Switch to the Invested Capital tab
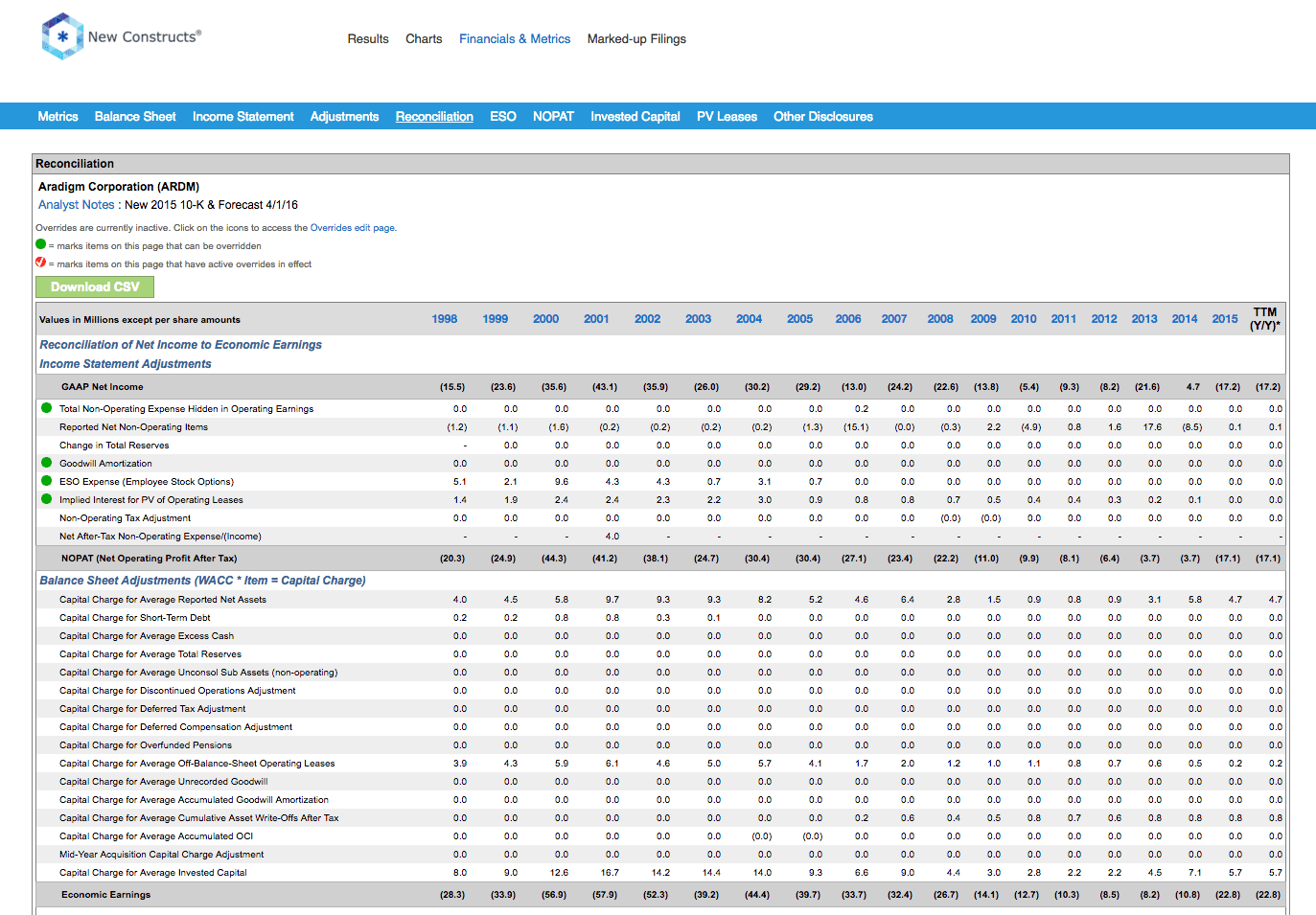Screen dimensions: 1316x915 click(635, 117)
